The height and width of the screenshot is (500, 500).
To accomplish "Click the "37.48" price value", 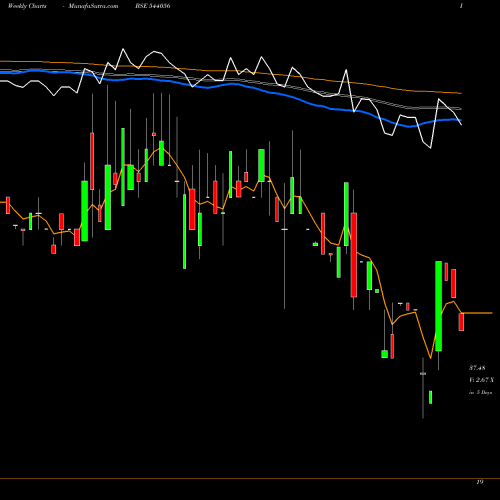I will coord(477,368).
